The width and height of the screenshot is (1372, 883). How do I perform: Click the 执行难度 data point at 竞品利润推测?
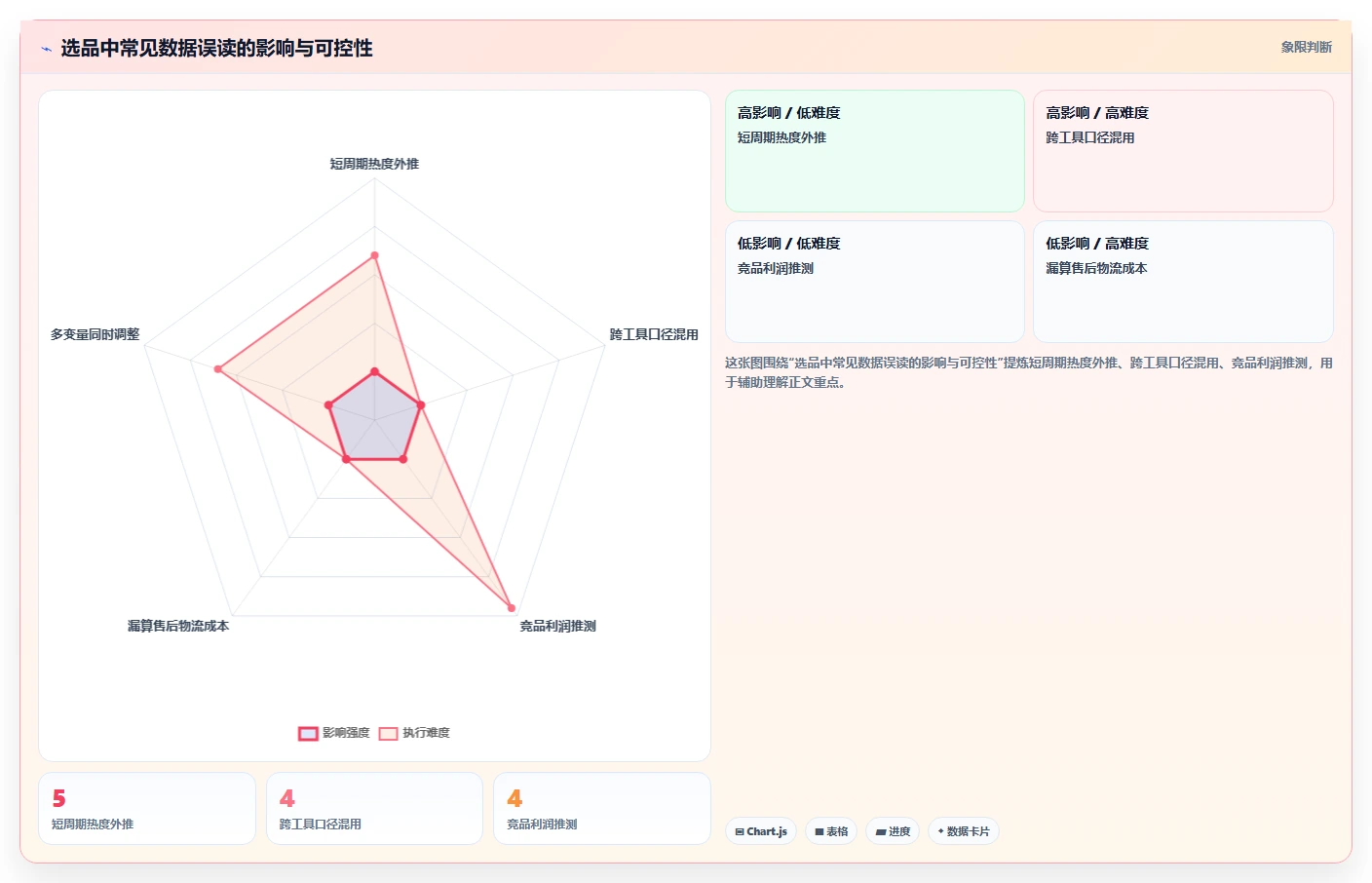point(512,608)
